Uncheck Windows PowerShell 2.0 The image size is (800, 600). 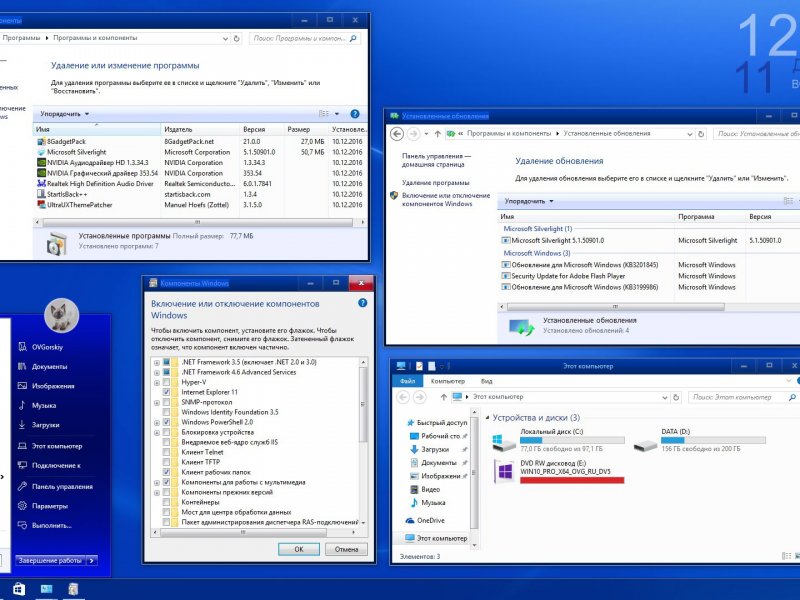pos(166,422)
